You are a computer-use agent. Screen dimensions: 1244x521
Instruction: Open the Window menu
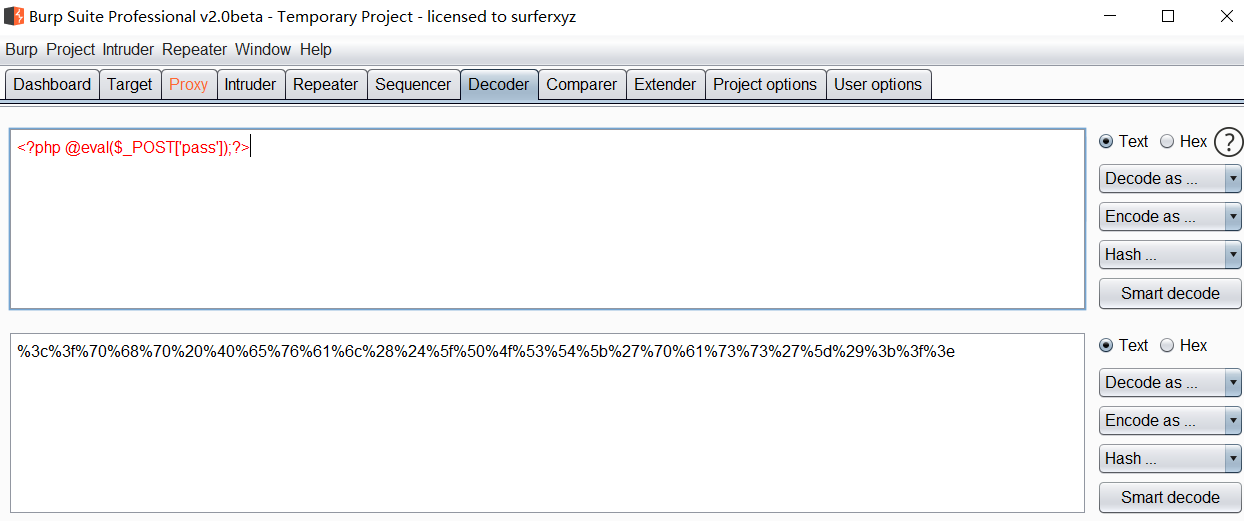(x=263, y=49)
